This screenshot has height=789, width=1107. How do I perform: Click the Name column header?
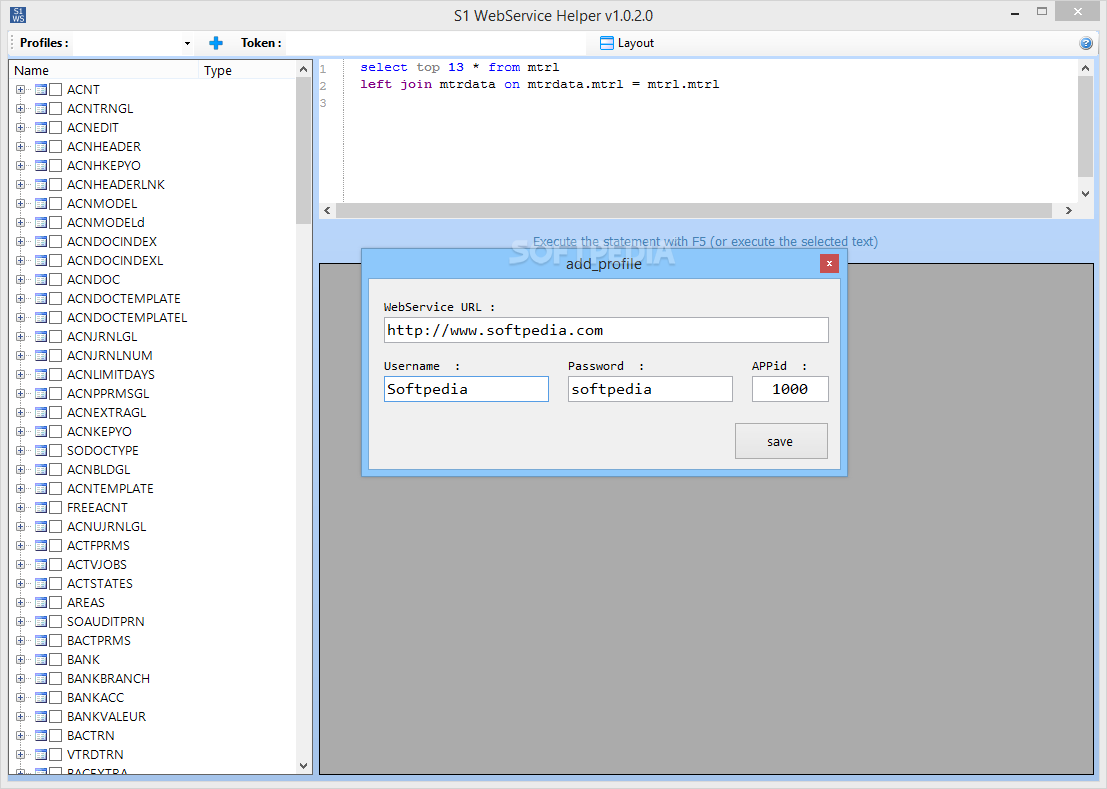click(x=104, y=70)
